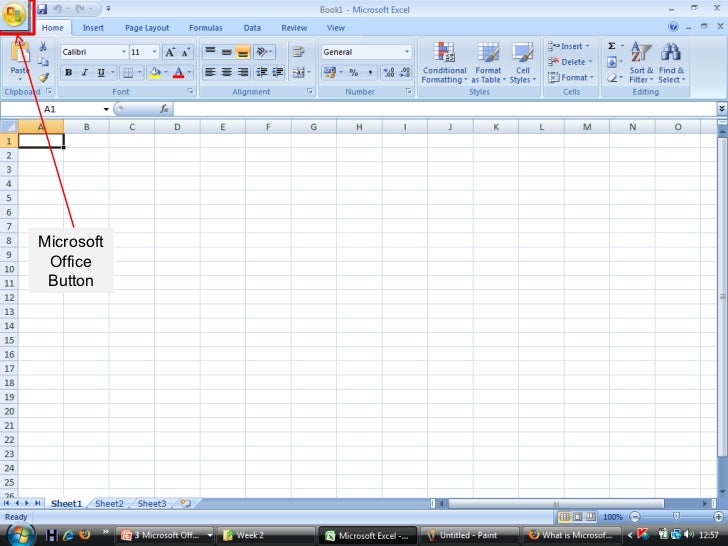728x546 pixels.
Task: Expand the Name Box dropdown arrow
Action: (x=106, y=109)
